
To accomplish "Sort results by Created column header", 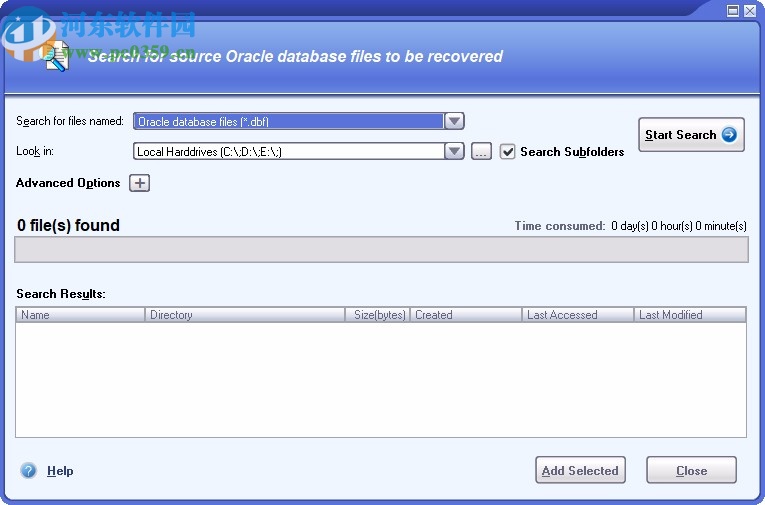I will click(x=466, y=315).
